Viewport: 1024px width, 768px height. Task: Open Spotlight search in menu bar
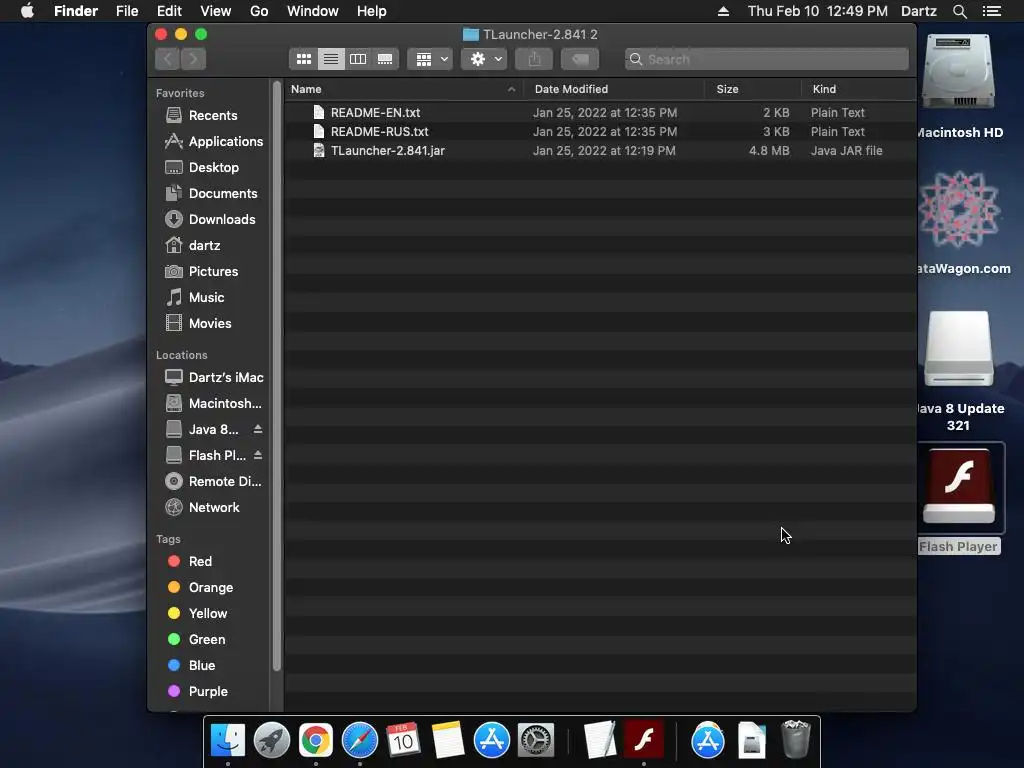click(959, 11)
